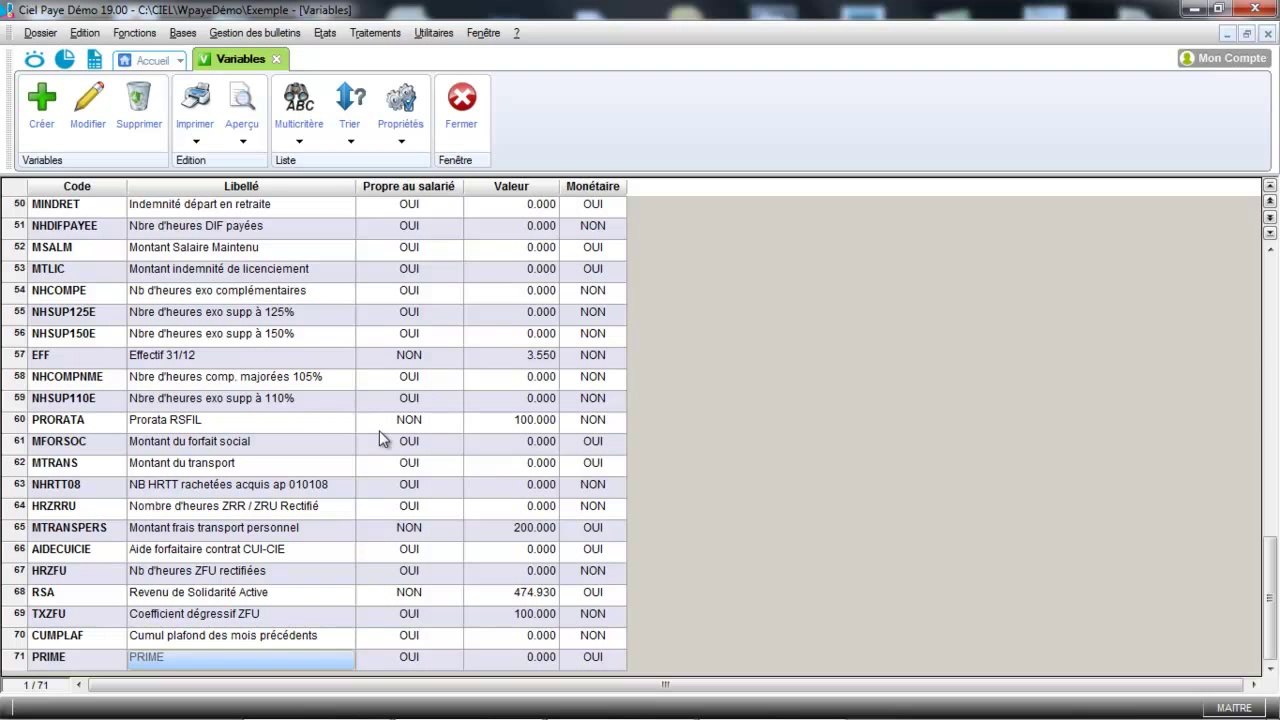Open the Multicritère binoculars search tool
Viewport: 1280px width, 720px height.
pyautogui.click(x=299, y=97)
